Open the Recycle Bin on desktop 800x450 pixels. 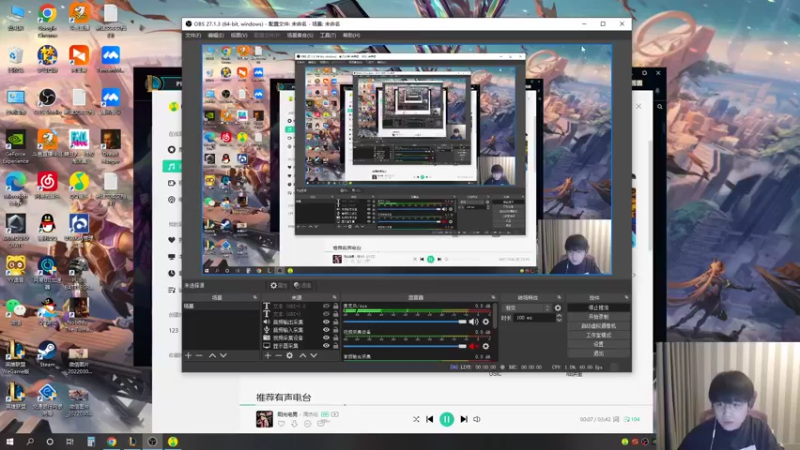(16, 59)
